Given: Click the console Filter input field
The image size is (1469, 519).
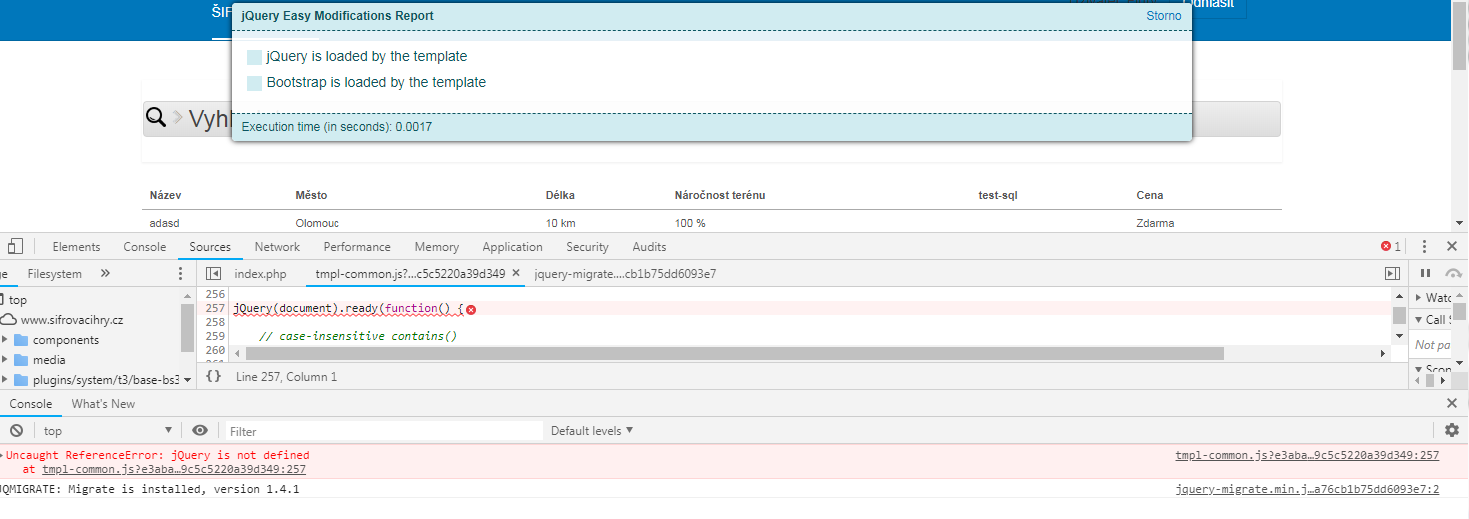Looking at the screenshot, I should (383, 431).
